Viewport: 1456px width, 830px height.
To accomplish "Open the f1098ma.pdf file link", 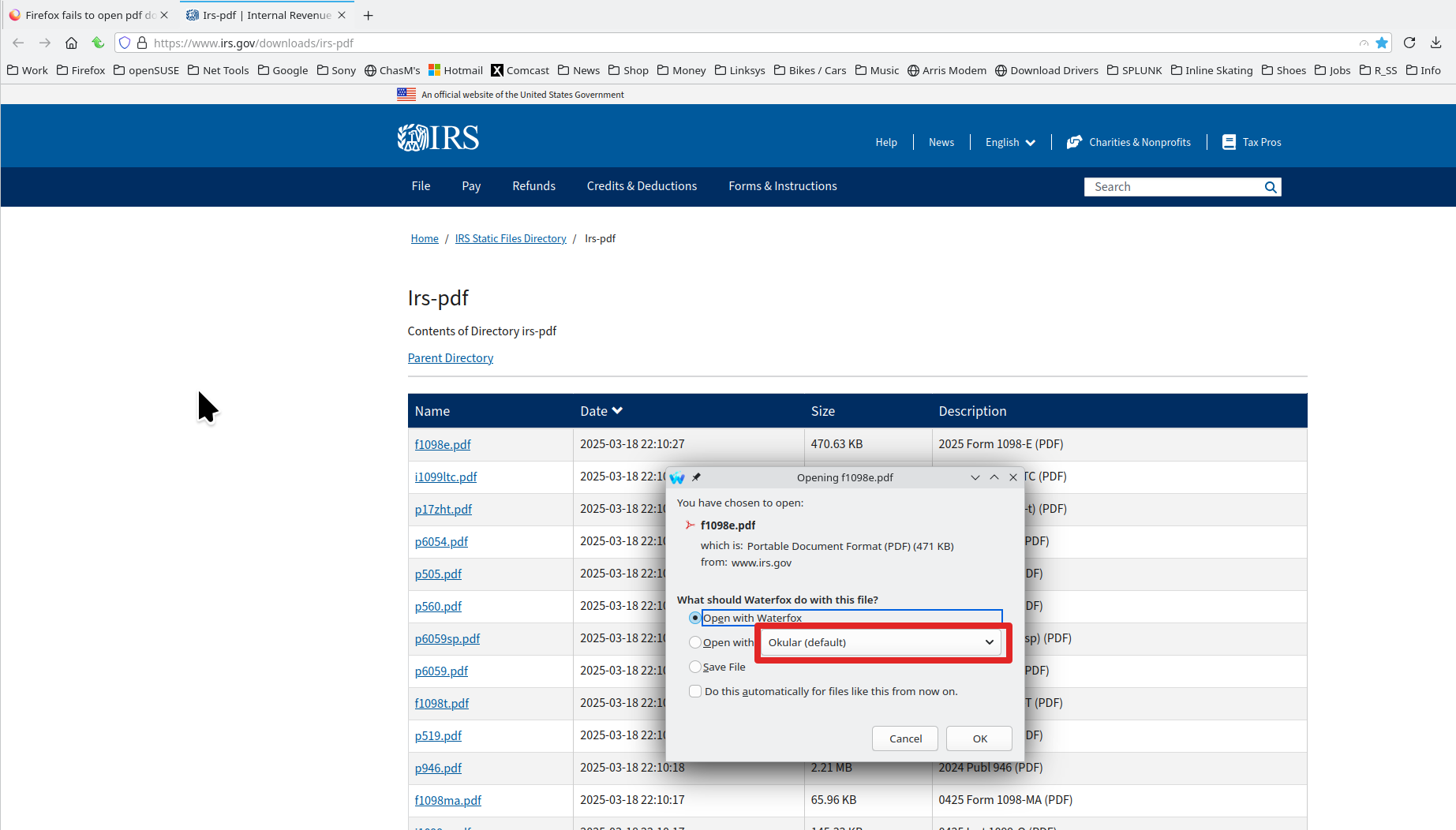I will pyautogui.click(x=448, y=800).
